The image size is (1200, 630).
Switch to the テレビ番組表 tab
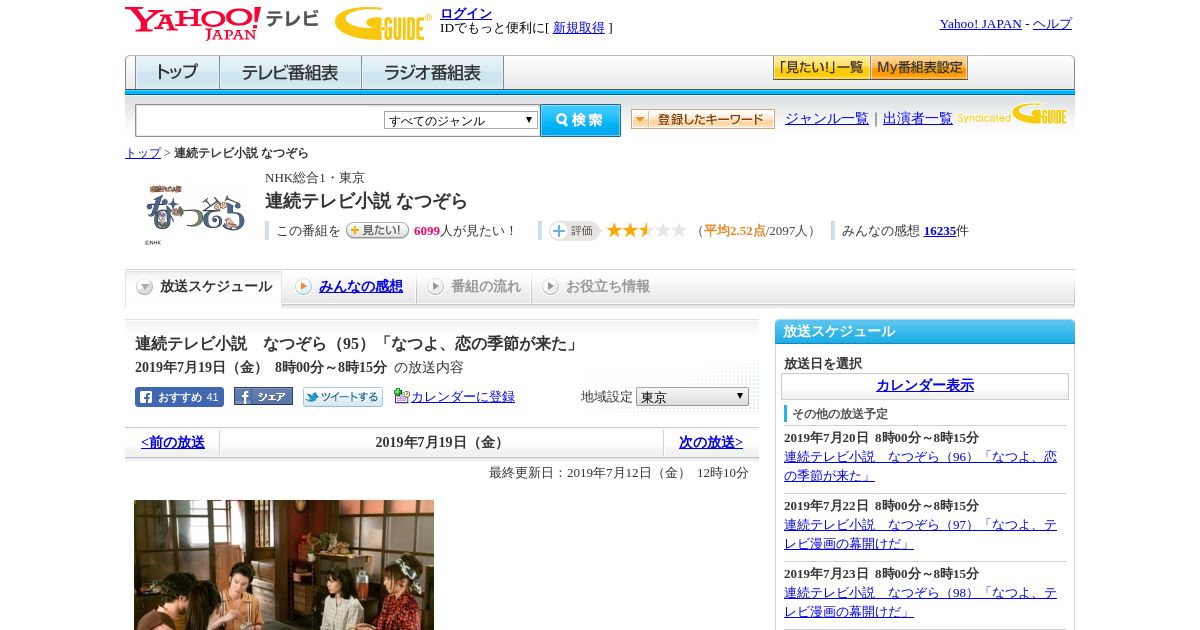pos(290,73)
